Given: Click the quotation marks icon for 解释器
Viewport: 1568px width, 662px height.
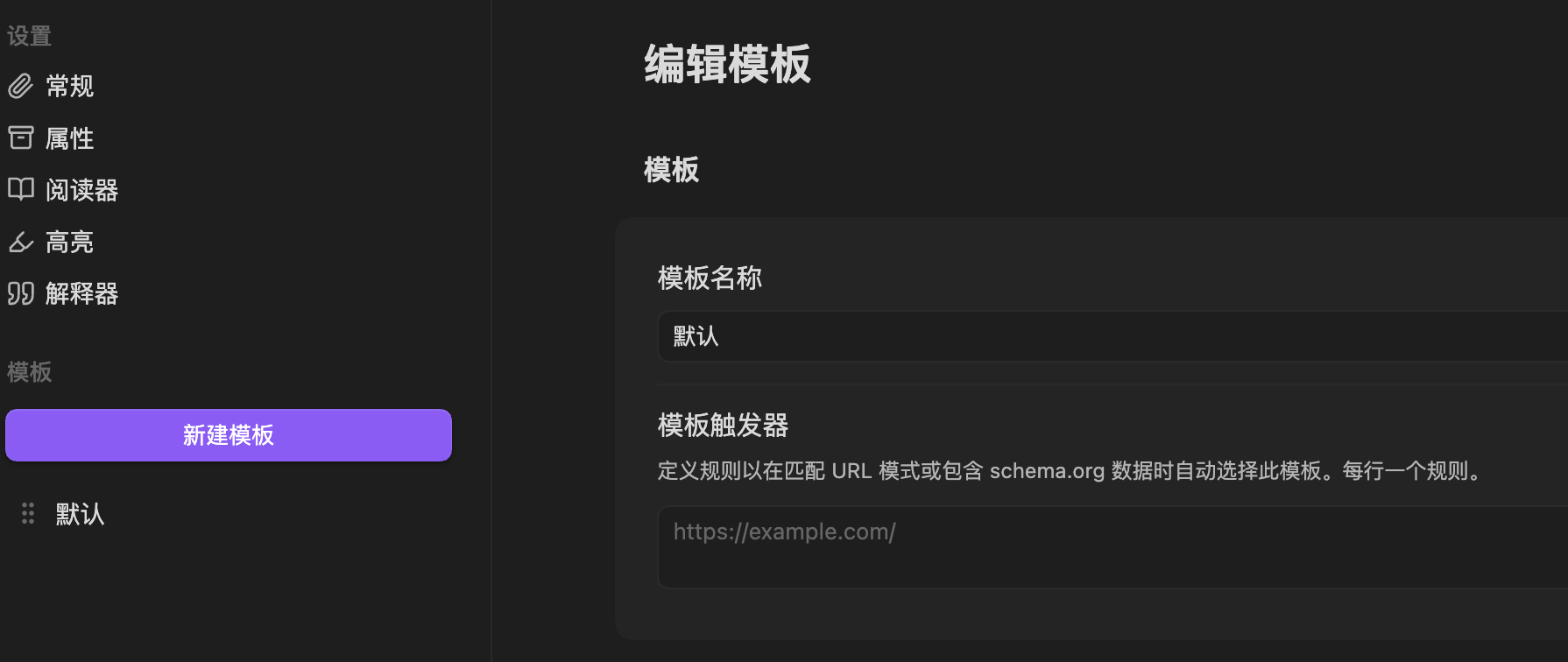Looking at the screenshot, I should [20, 293].
